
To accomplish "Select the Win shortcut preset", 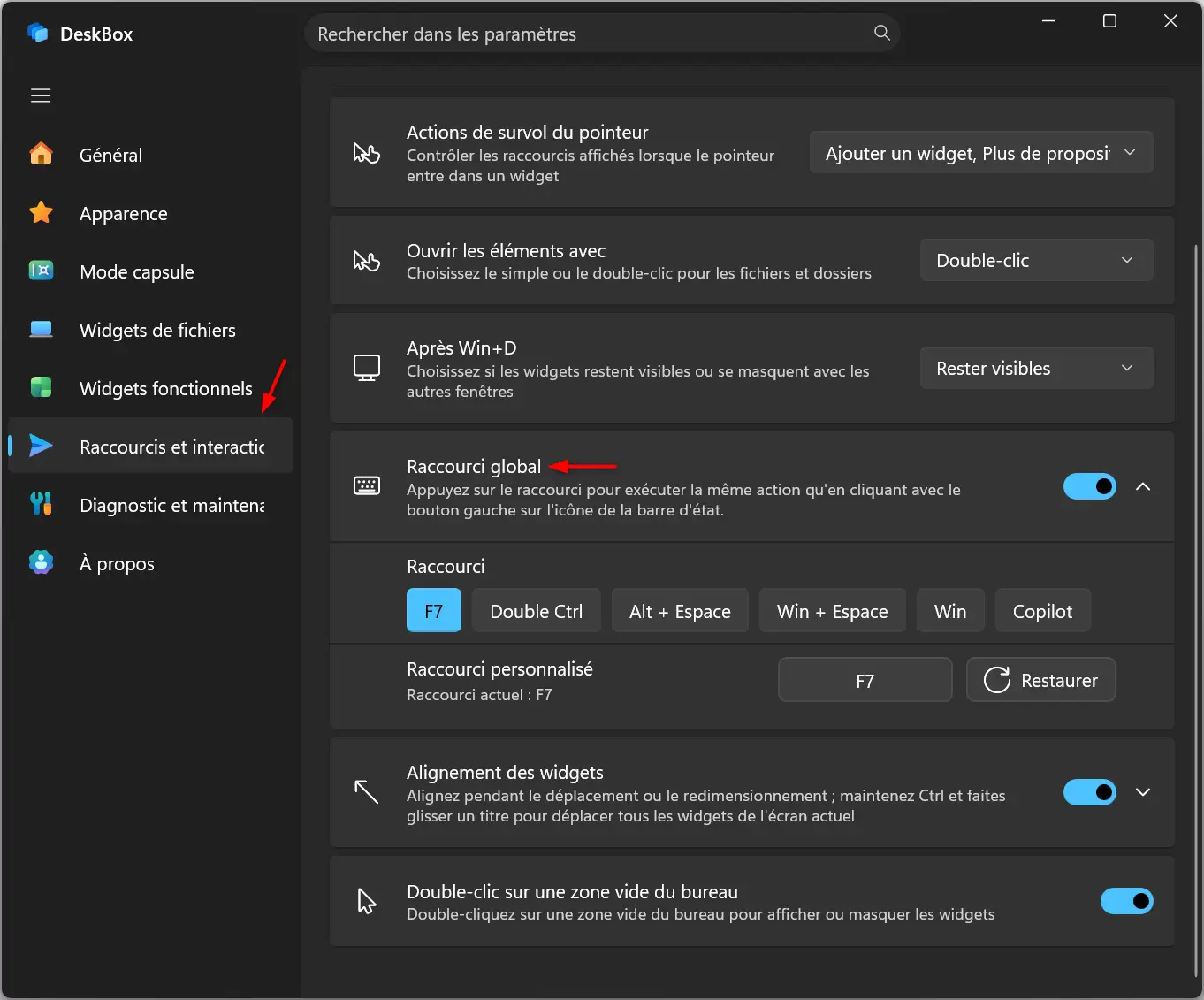I will [950, 610].
